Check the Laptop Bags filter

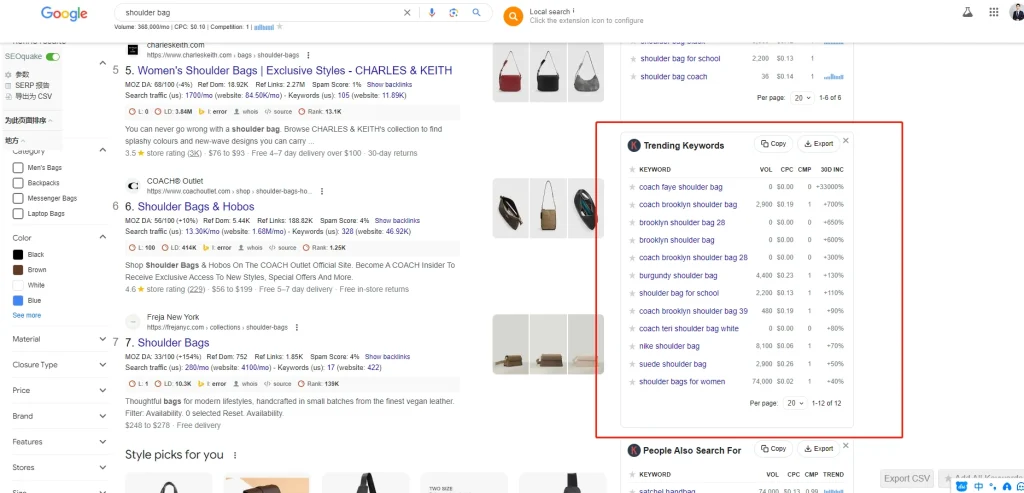point(18,214)
